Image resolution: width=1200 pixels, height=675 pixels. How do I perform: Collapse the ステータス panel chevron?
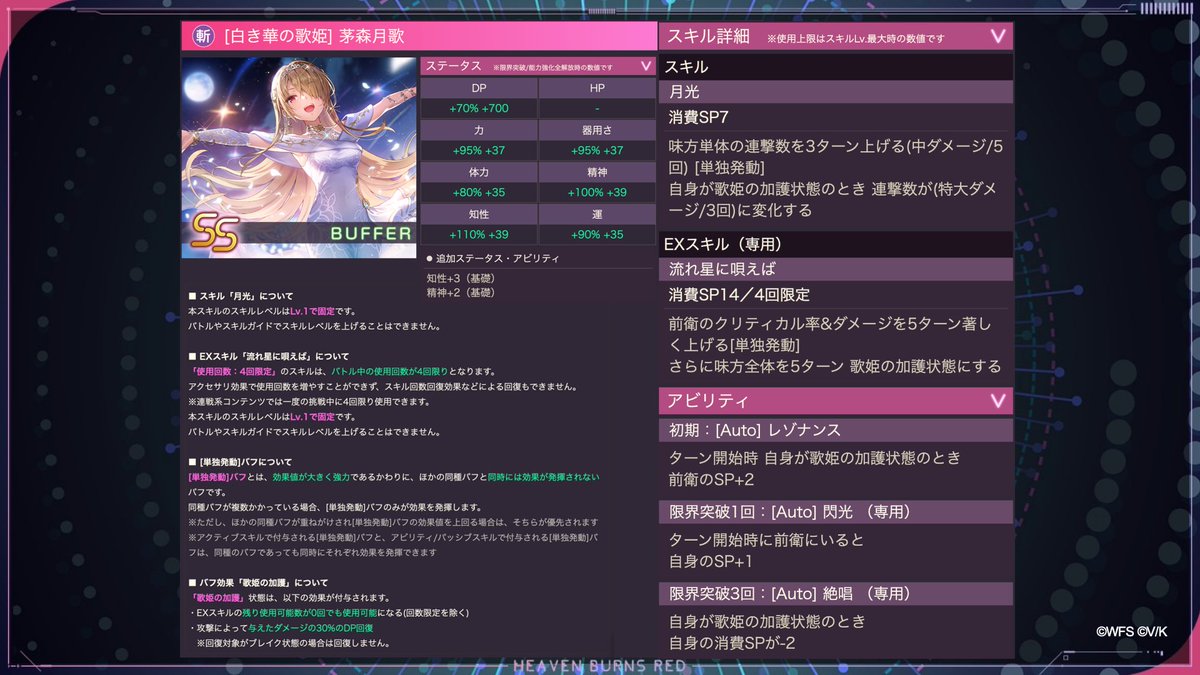click(x=646, y=66)
